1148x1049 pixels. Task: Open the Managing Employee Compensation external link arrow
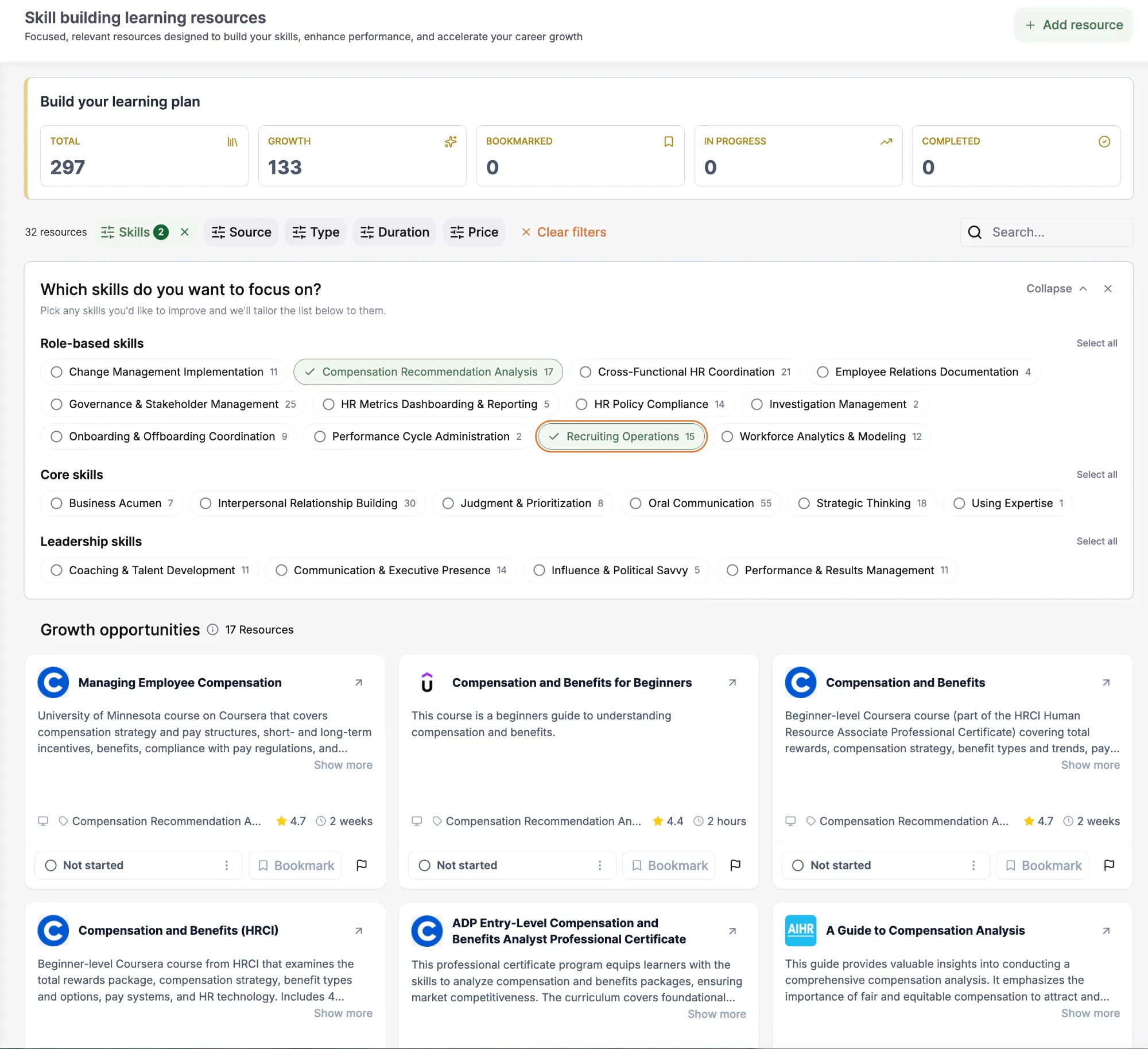[x=359, y=683]
